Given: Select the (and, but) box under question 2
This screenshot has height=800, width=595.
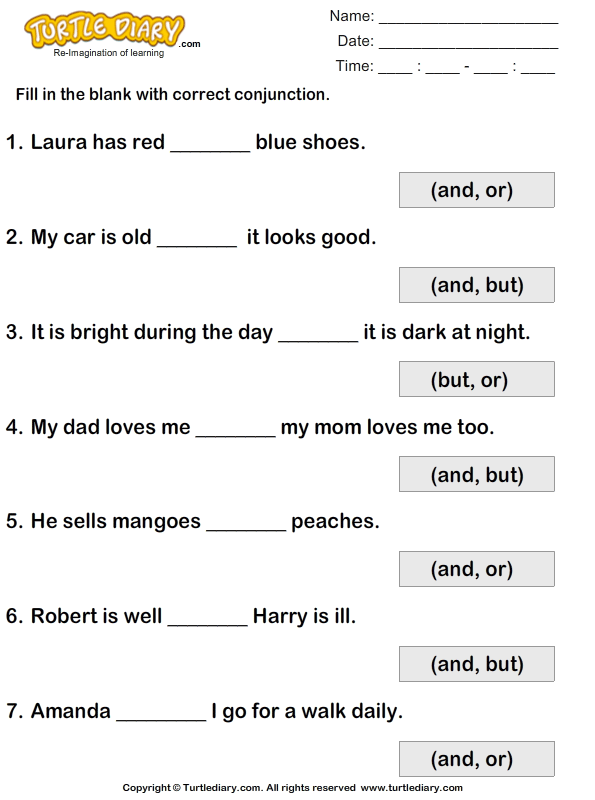Looking at the screenshot, I should [477, 285].
